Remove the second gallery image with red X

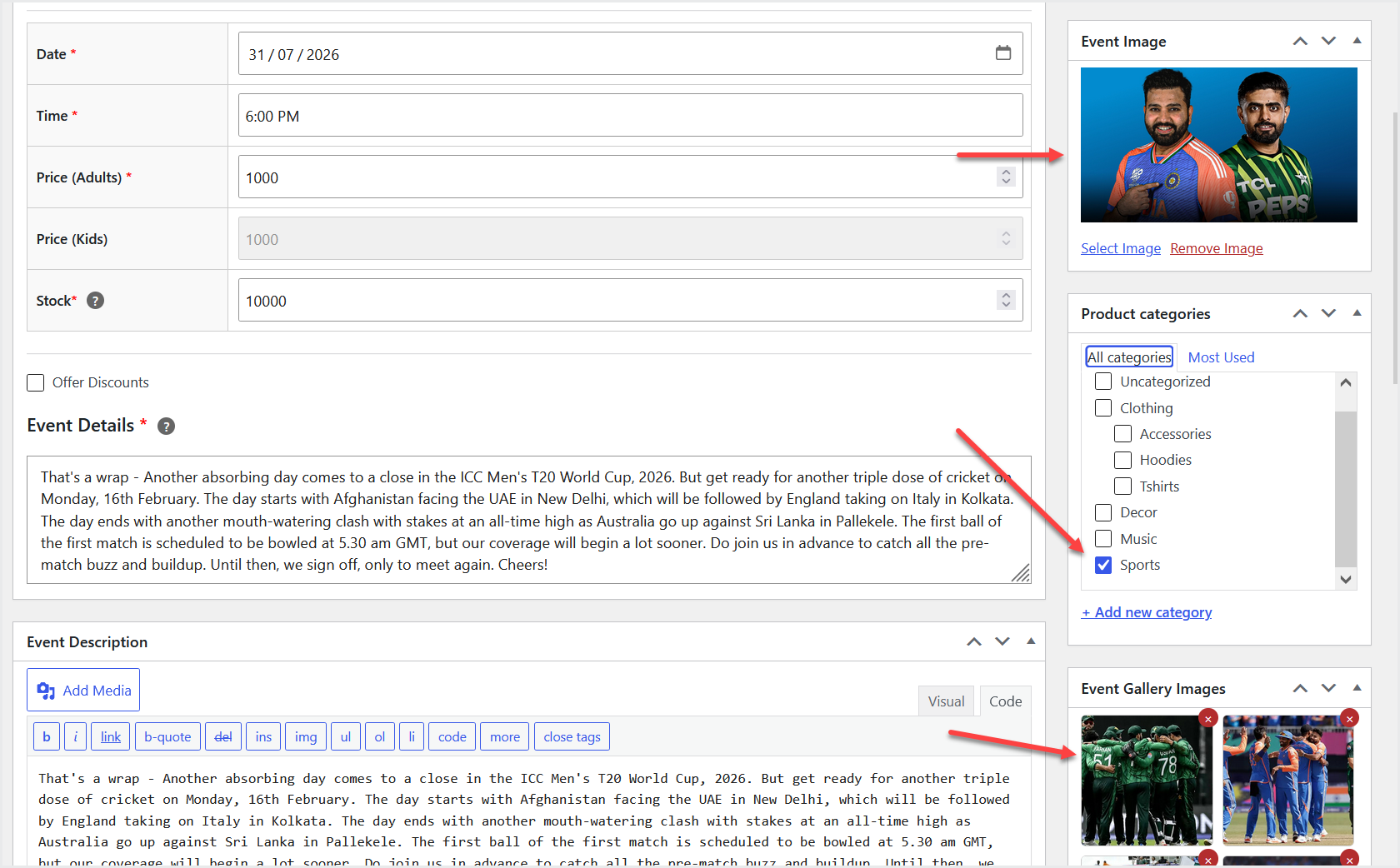point(1349,719)
